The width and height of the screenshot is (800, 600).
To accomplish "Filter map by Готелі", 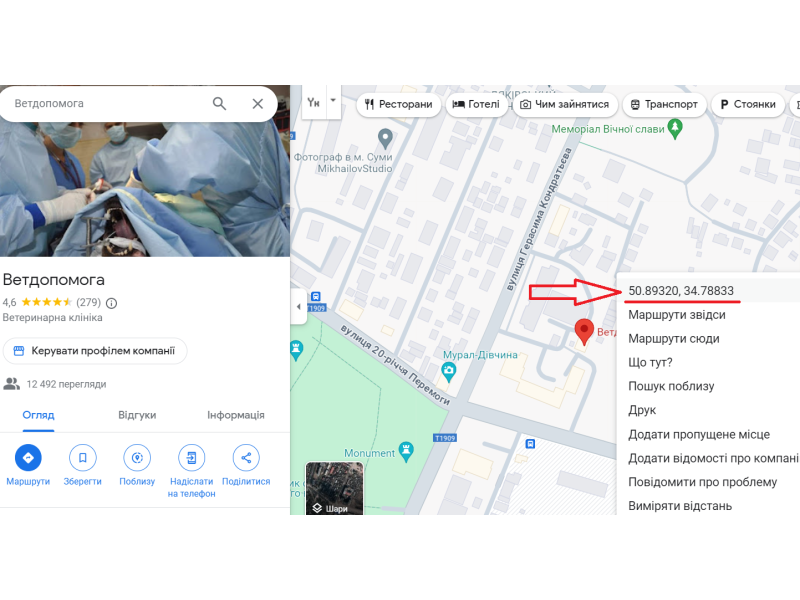I will 476,105.
